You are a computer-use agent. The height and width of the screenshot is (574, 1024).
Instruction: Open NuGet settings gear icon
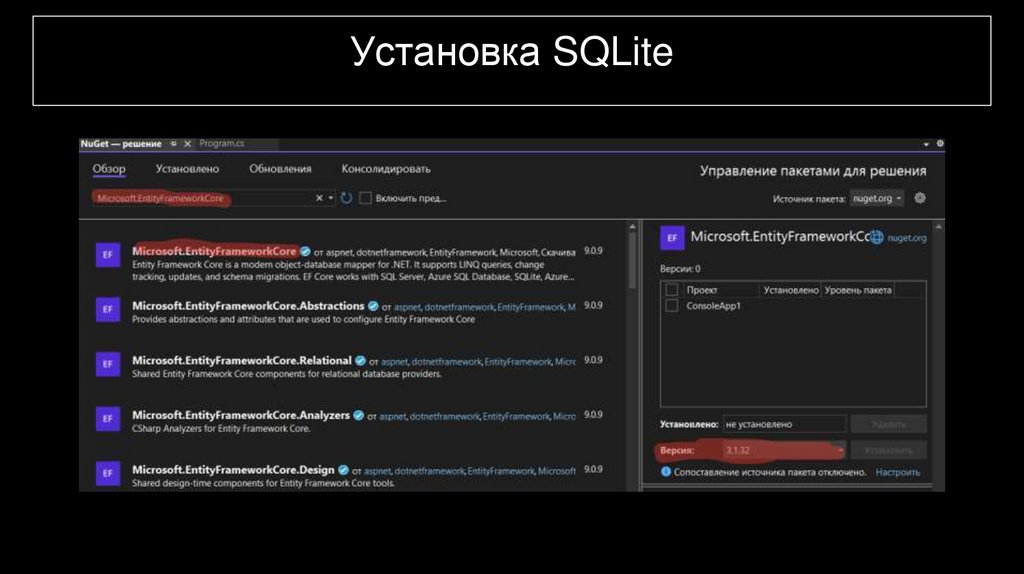coord(920,198)
